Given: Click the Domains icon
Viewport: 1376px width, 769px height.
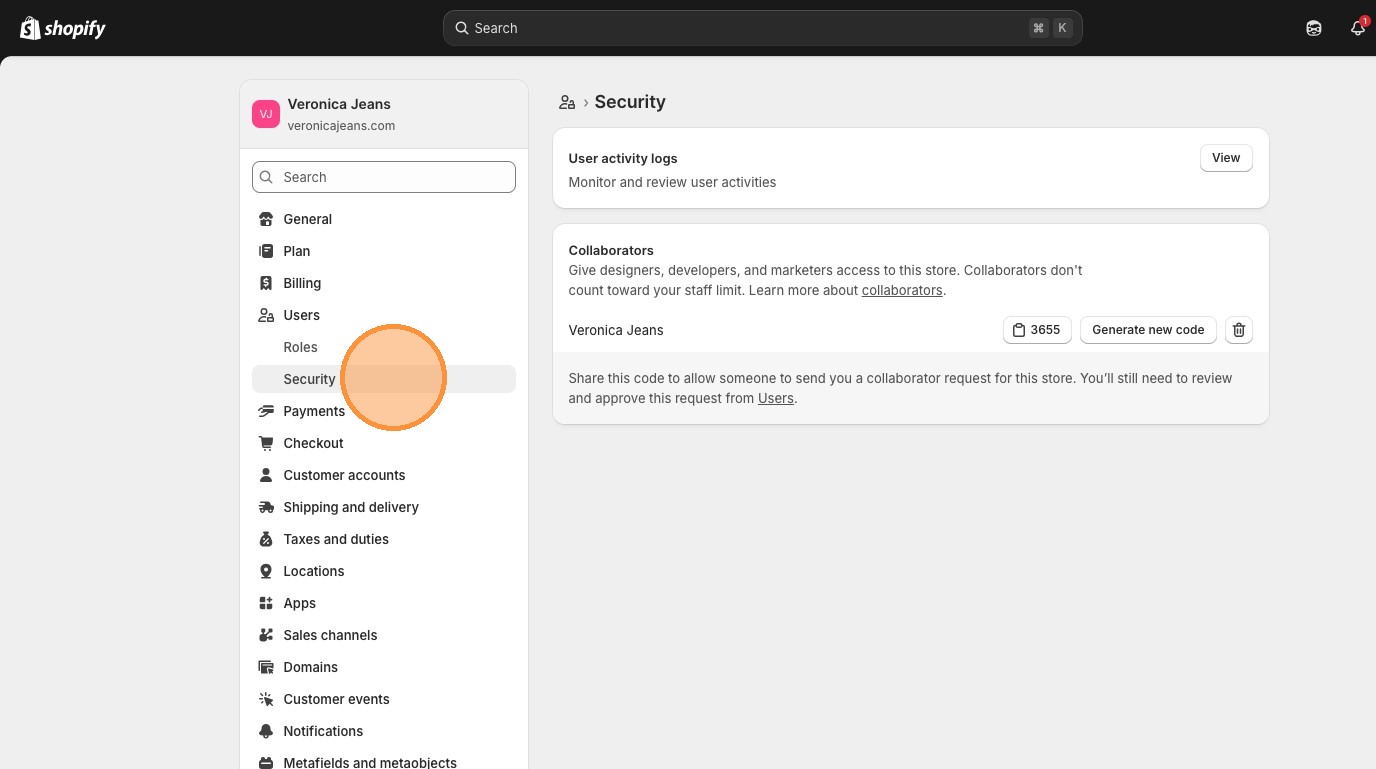Looking at the screenshot, I should (266, 667).
